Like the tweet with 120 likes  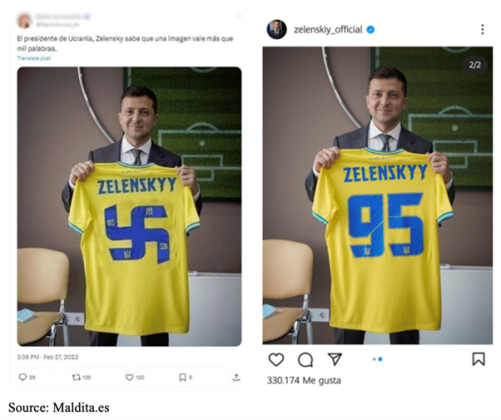(x=129, y=377)
